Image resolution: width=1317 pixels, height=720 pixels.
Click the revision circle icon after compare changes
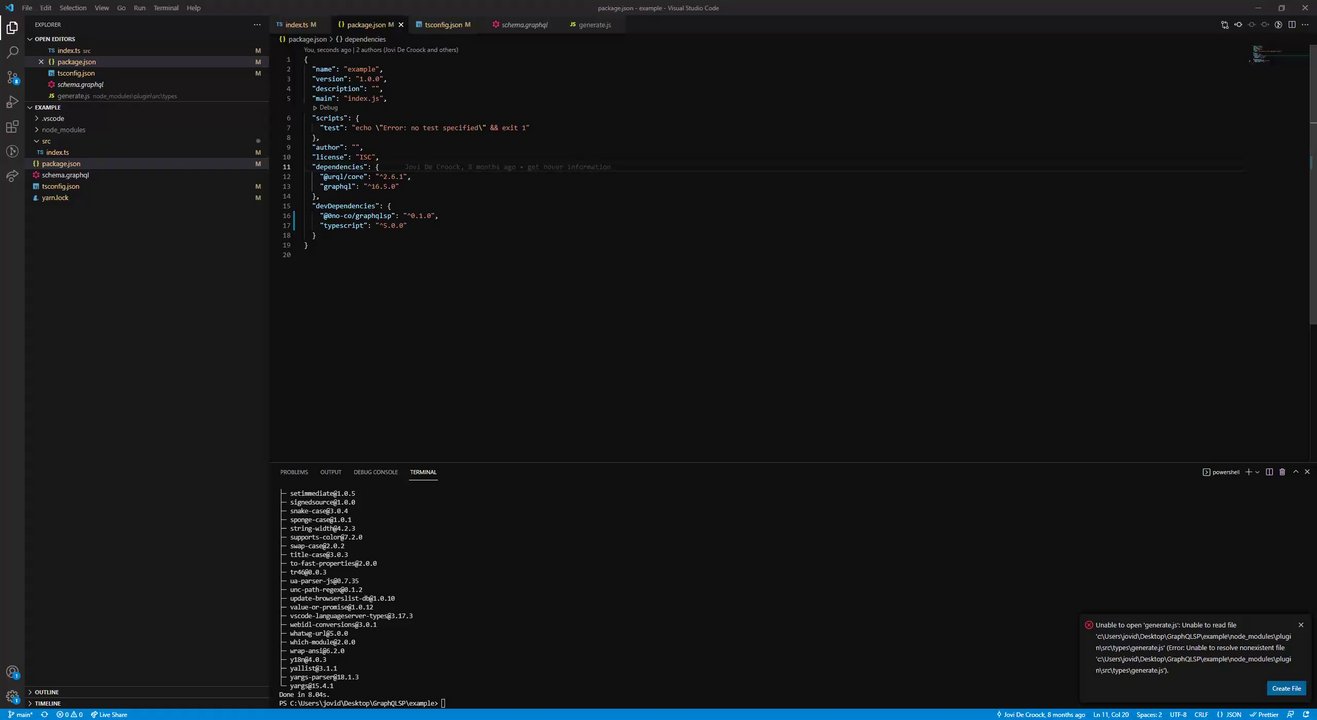point(1239,24)
